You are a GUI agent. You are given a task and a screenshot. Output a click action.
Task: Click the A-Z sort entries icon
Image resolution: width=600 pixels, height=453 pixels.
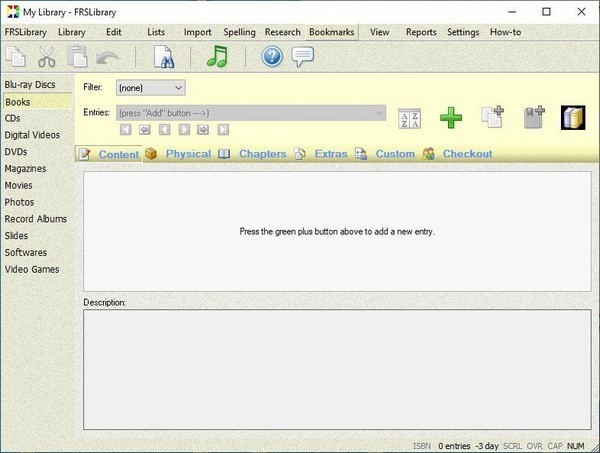(410, 117)
